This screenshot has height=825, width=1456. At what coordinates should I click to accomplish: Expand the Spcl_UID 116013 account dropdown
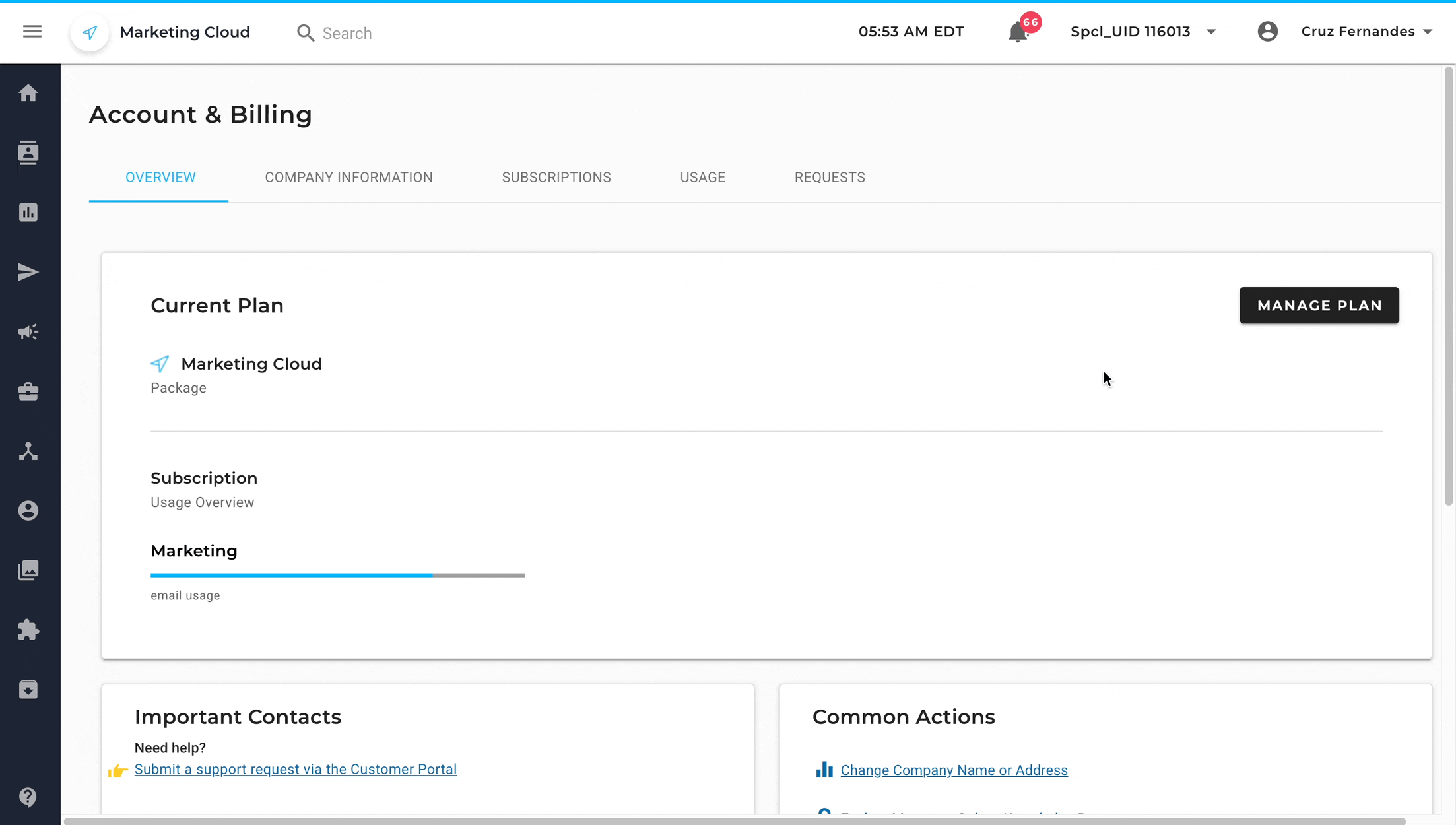pos(1143,32)
